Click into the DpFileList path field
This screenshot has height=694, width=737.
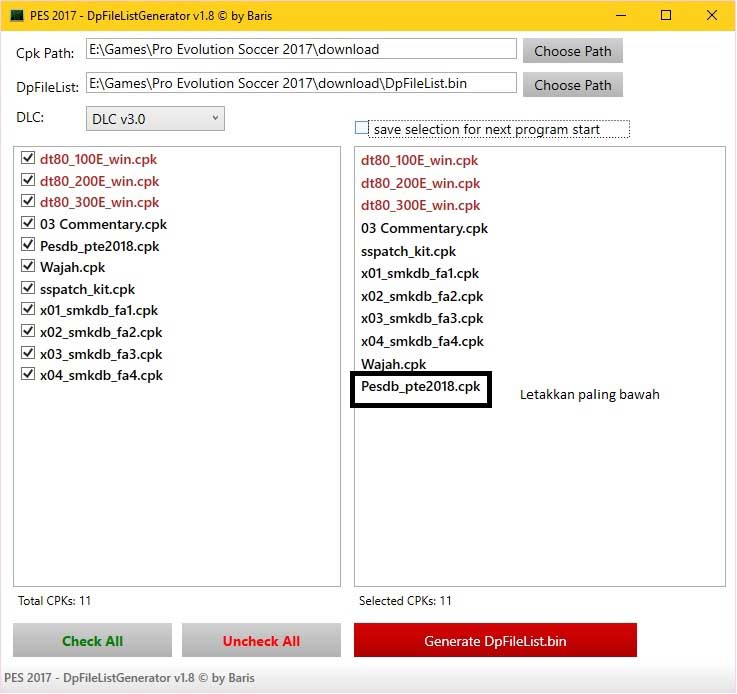coord(301,83)
